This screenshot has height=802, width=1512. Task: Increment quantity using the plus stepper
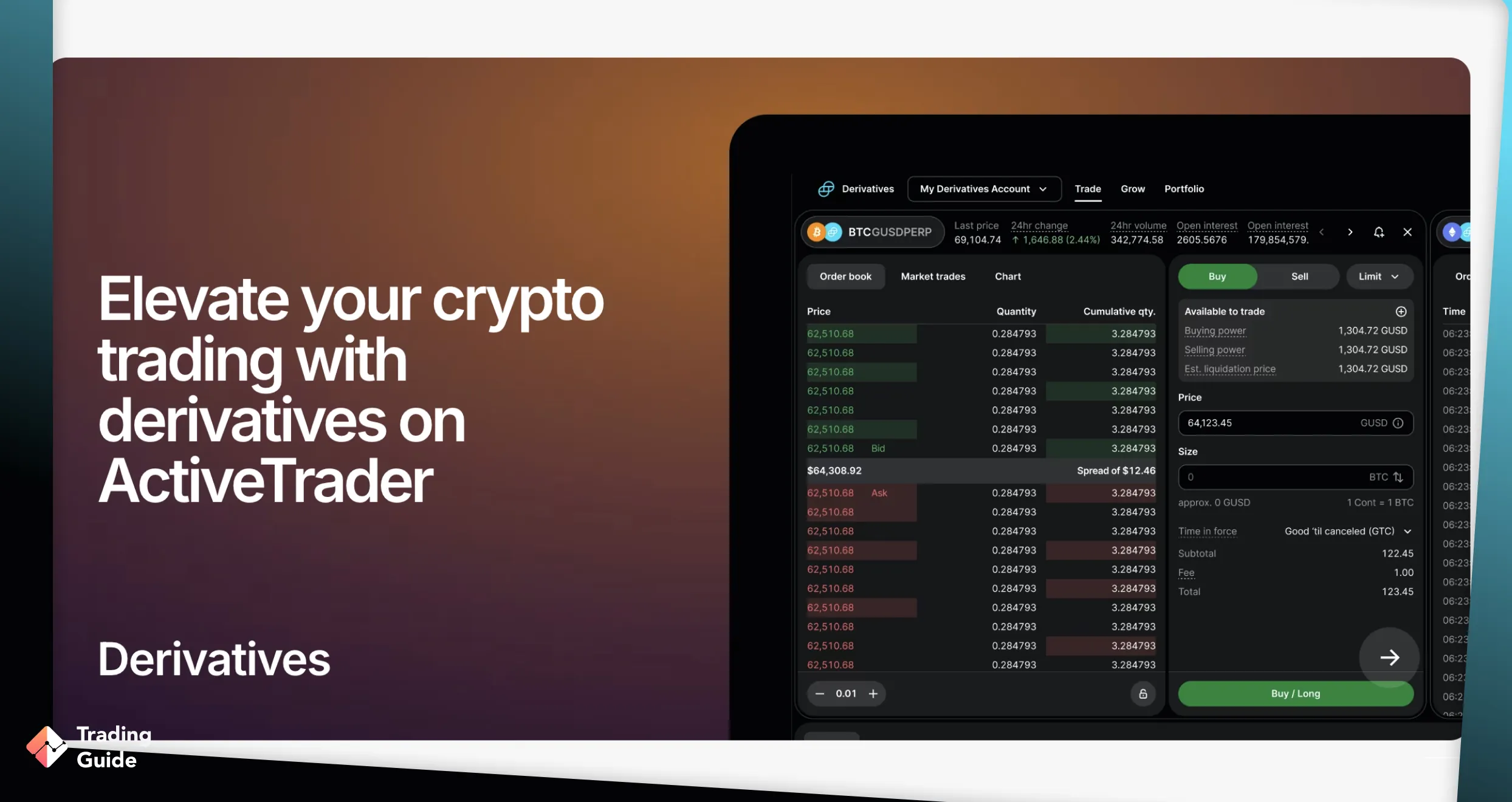pyautogui.click(x=873, y=693)
